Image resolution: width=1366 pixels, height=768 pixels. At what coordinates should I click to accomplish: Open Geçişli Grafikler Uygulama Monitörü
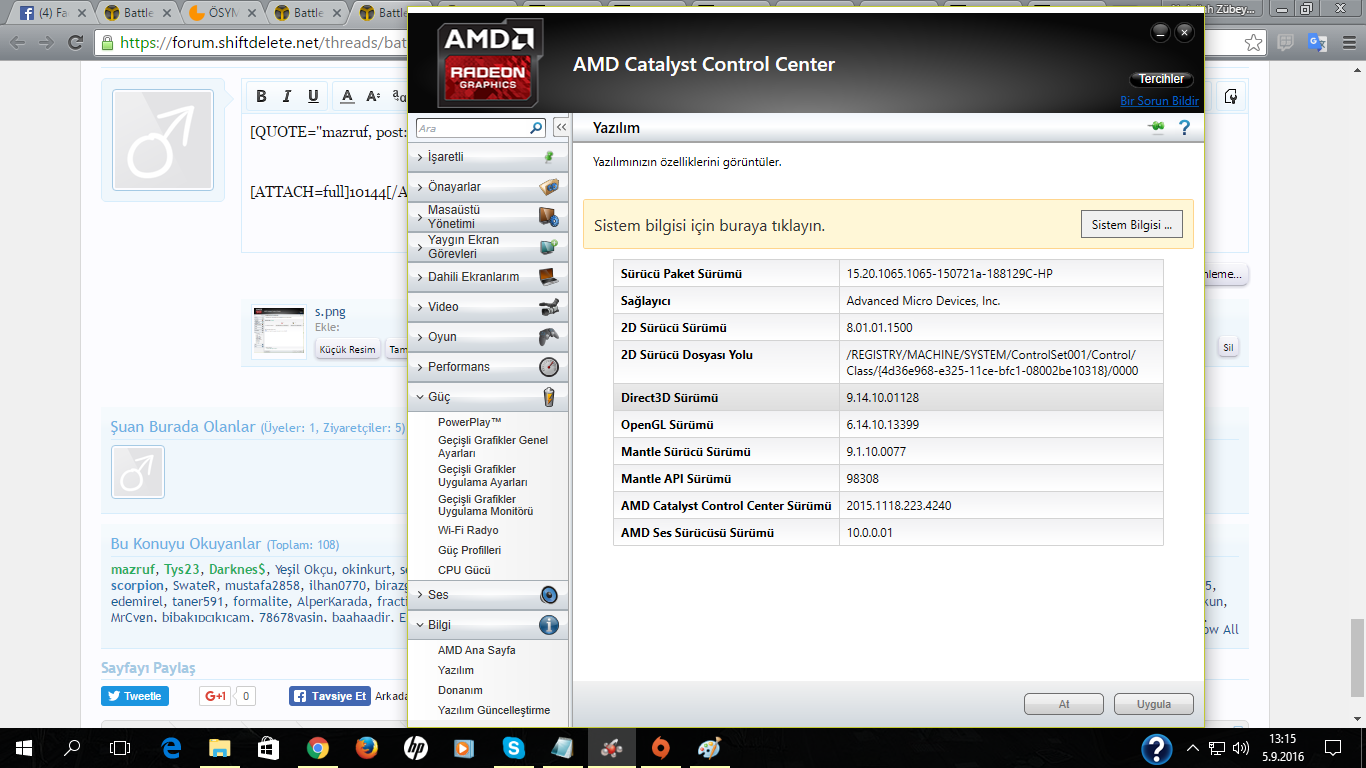[x=485, y=505]
